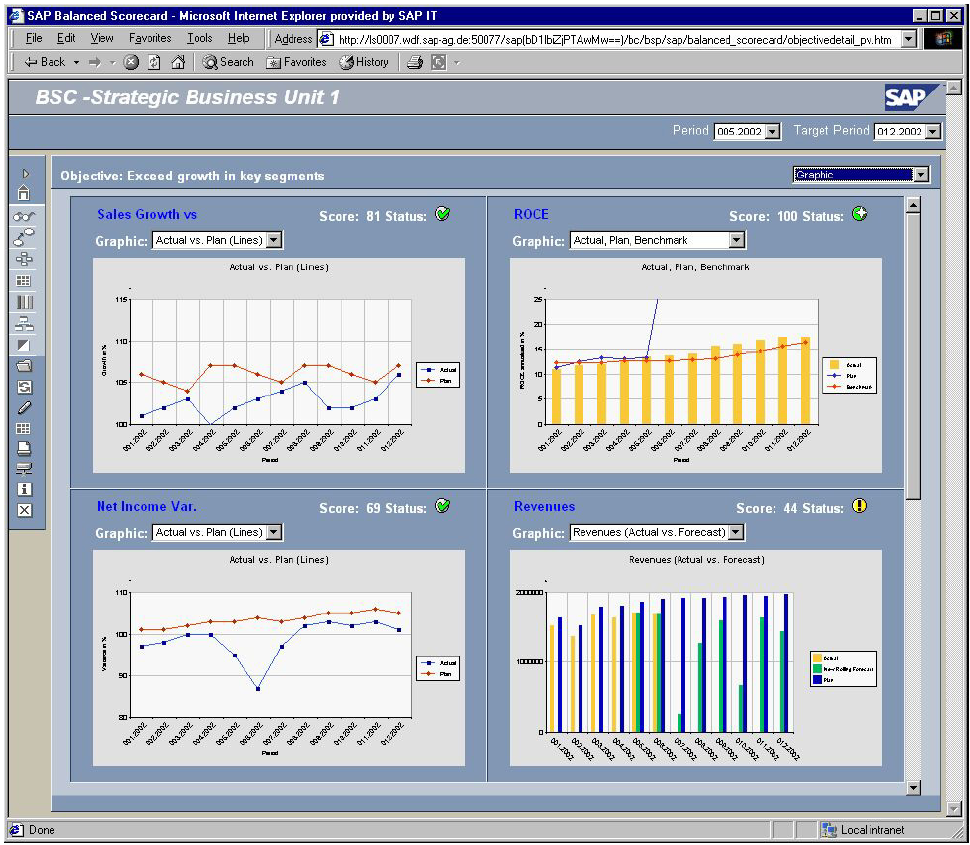Open the View menu

[102, 38]
